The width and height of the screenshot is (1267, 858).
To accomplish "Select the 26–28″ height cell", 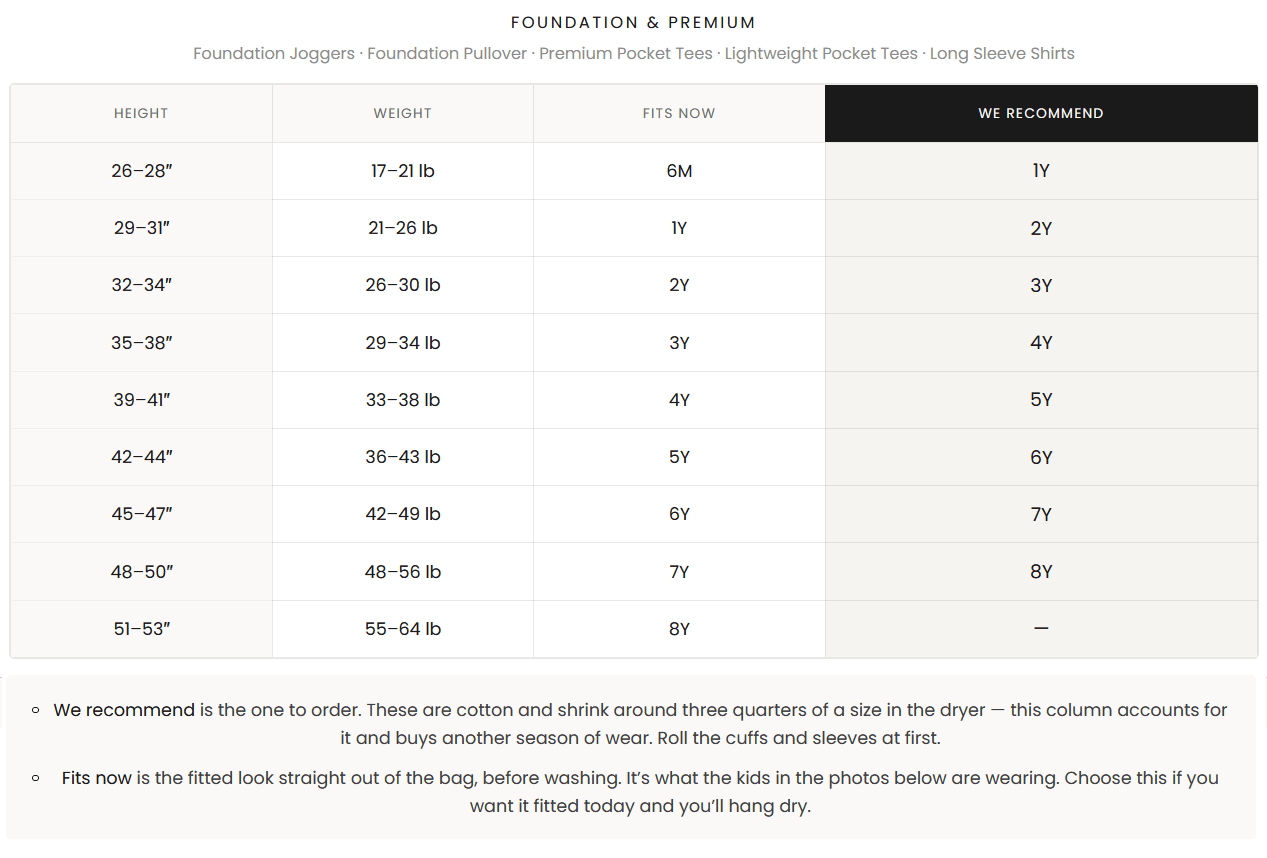I will coord(141,171).
